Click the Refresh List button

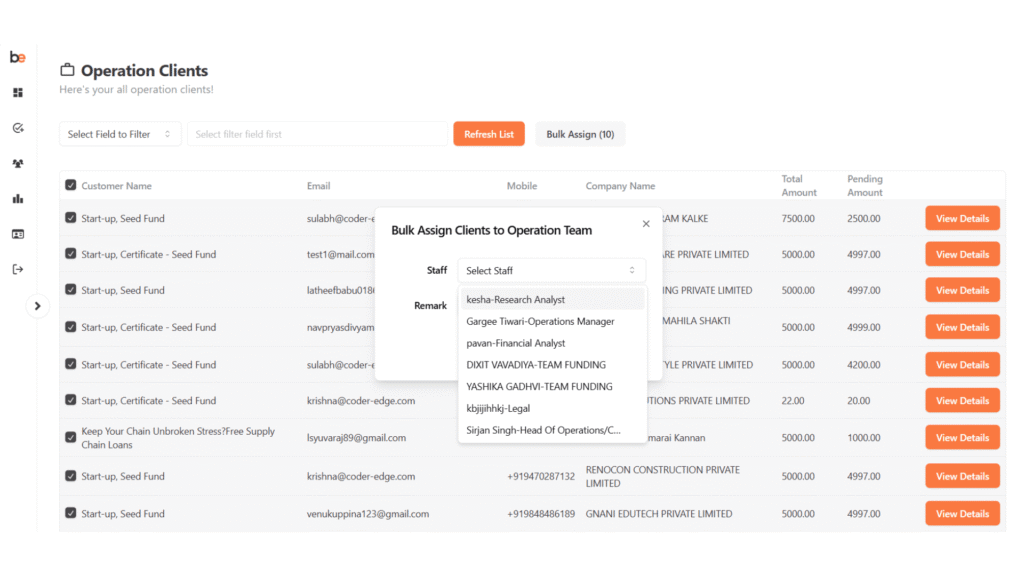489,134
